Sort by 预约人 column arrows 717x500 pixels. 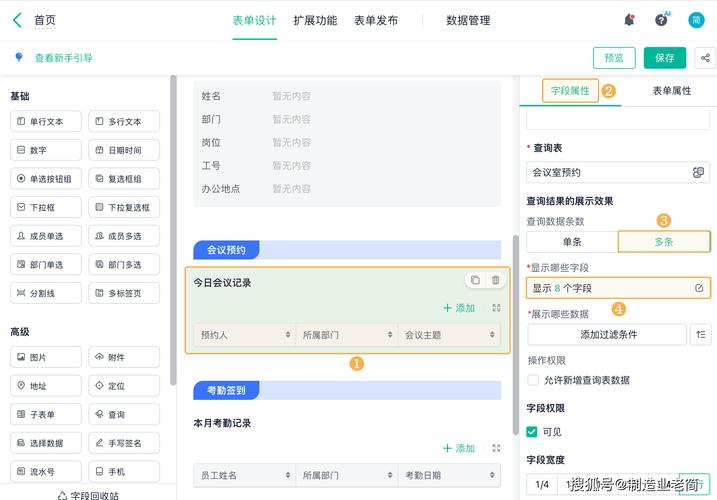(x=288, y=335)
